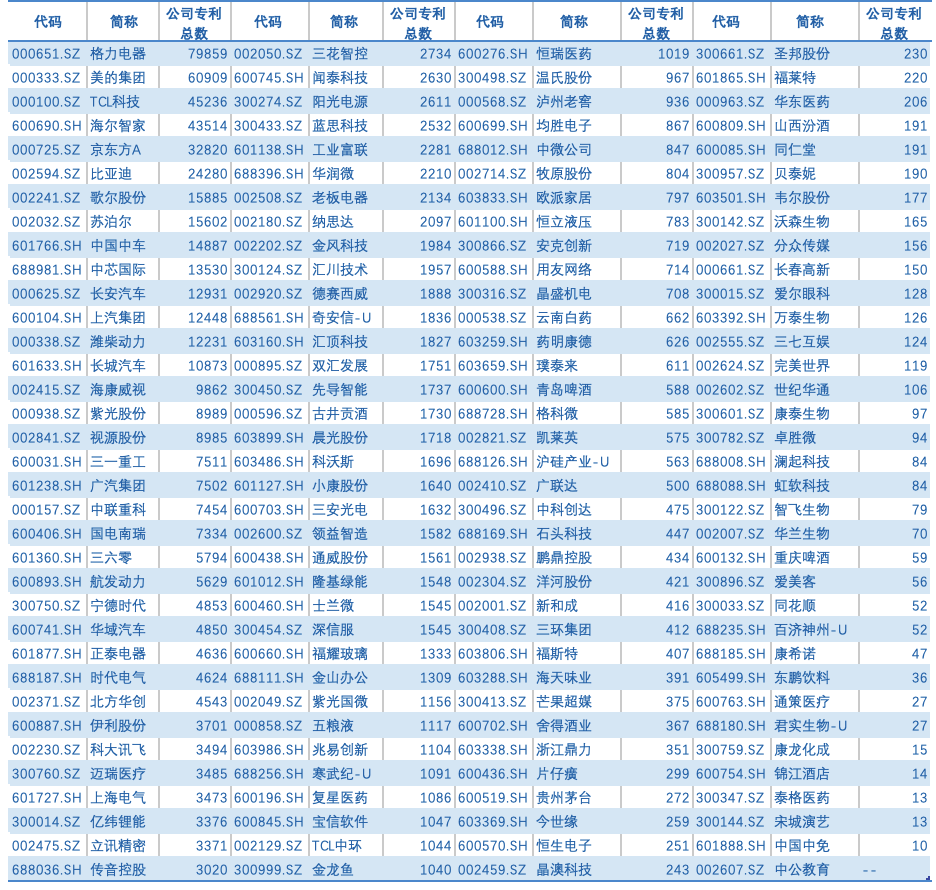
Task: Select code 002607.SZ
Action: 730,870
